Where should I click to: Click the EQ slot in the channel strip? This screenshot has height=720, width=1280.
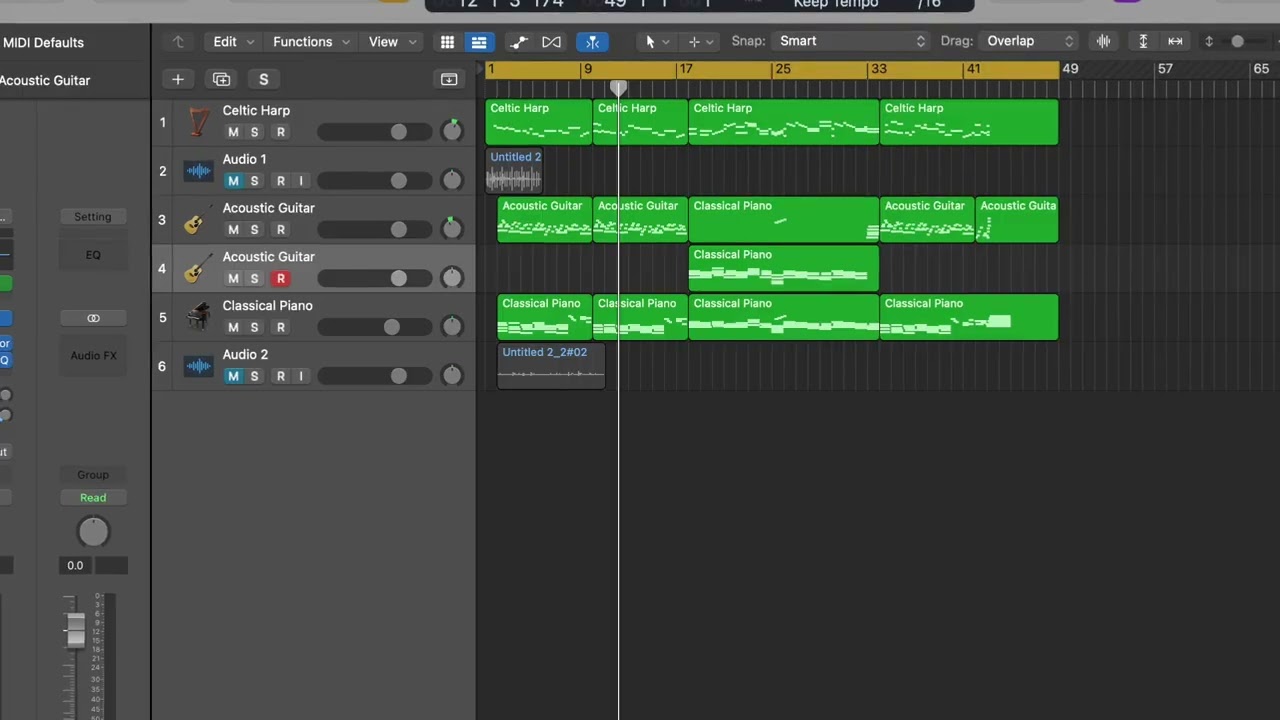93,255
